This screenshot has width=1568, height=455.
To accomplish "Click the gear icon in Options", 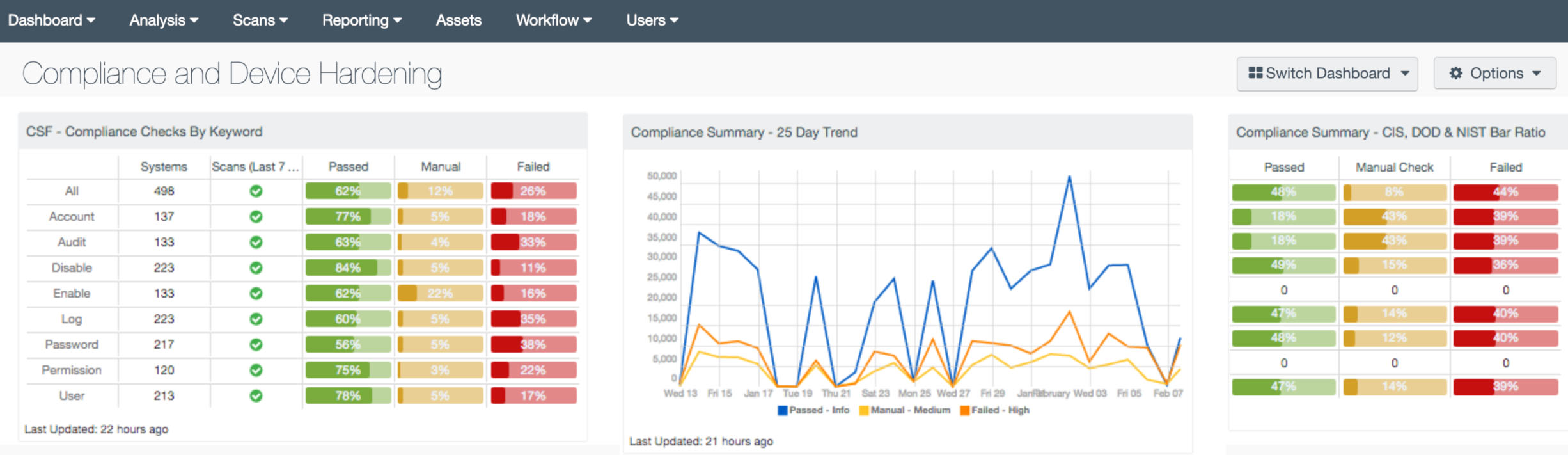I will click(x=1456, y=73).
